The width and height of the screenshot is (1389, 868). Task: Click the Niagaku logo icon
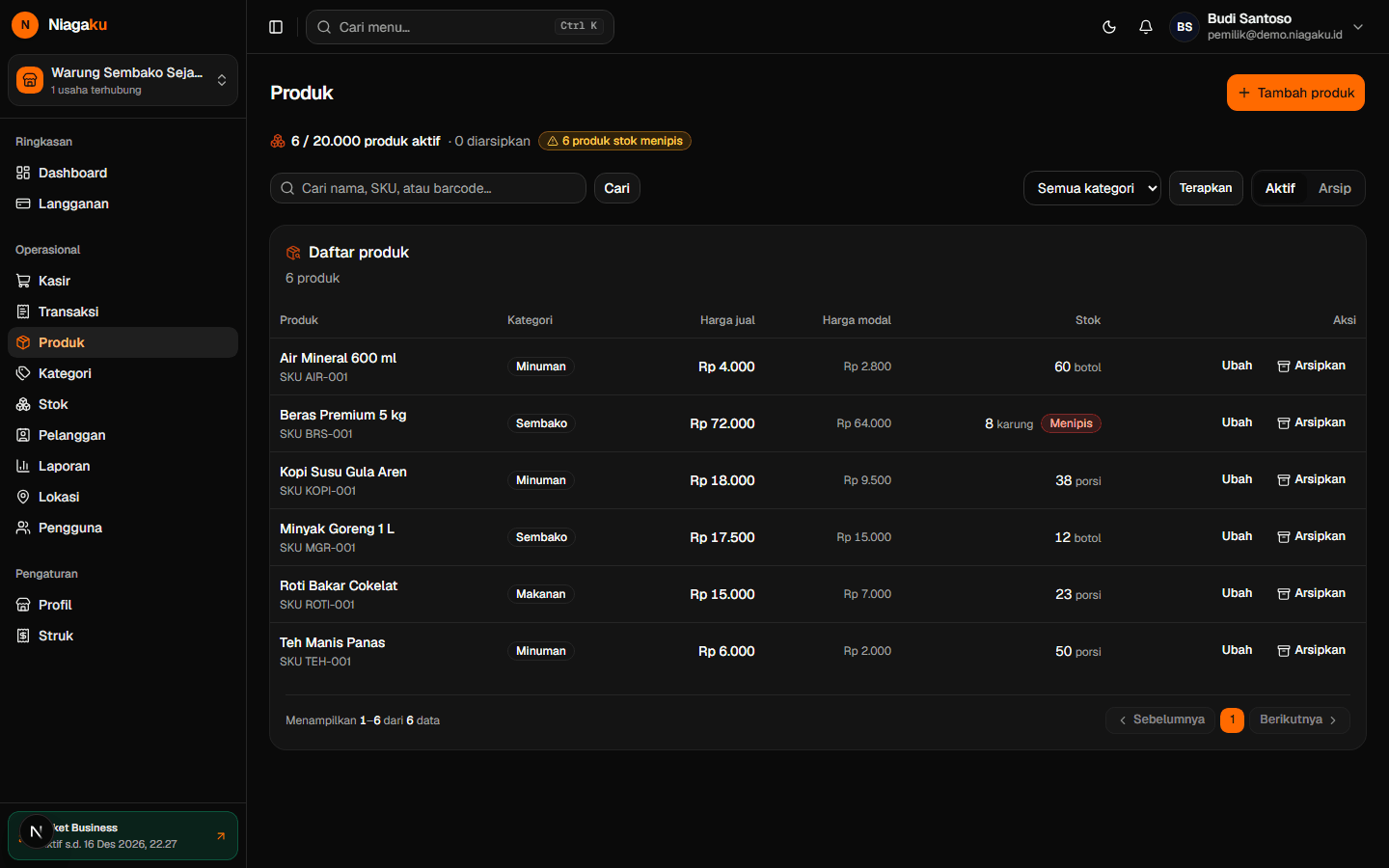[25, 25]
